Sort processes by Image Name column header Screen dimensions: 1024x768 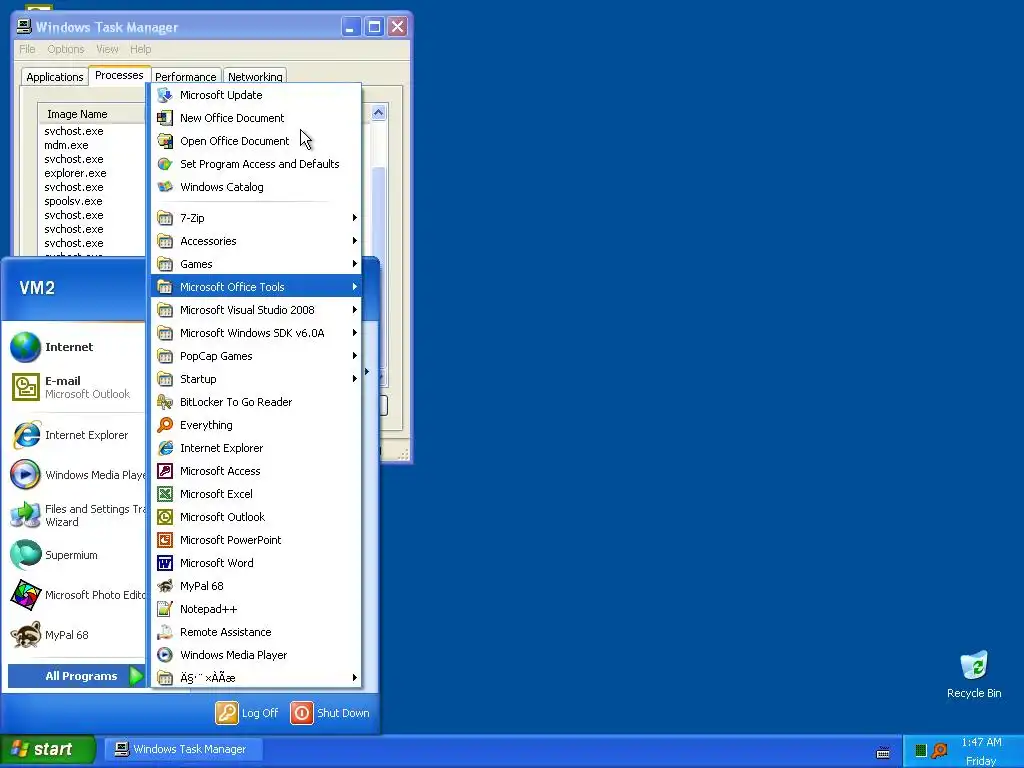coord(91,114)
